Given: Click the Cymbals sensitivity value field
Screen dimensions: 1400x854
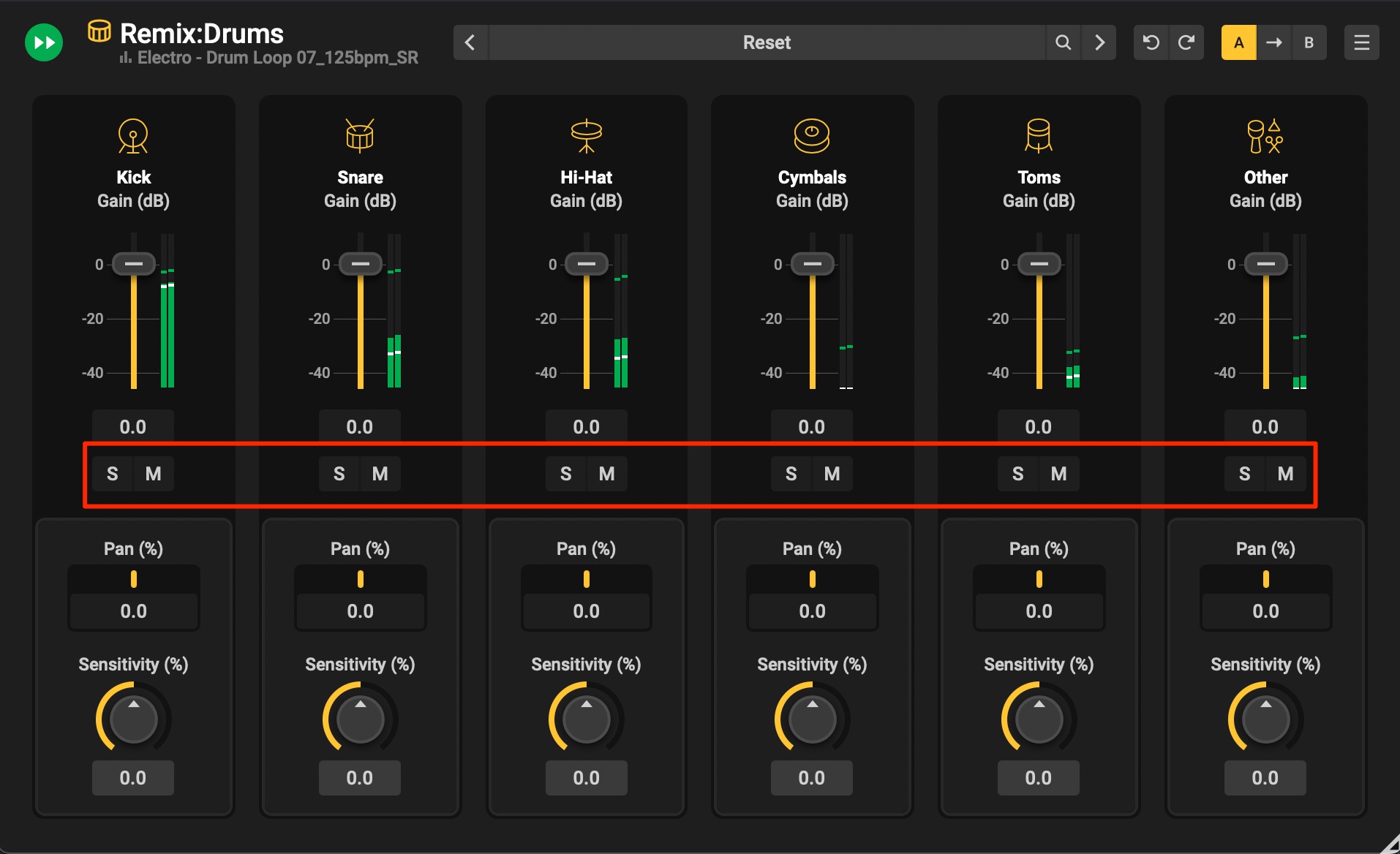Looking at the screenshot, I should tap(812, 778).
